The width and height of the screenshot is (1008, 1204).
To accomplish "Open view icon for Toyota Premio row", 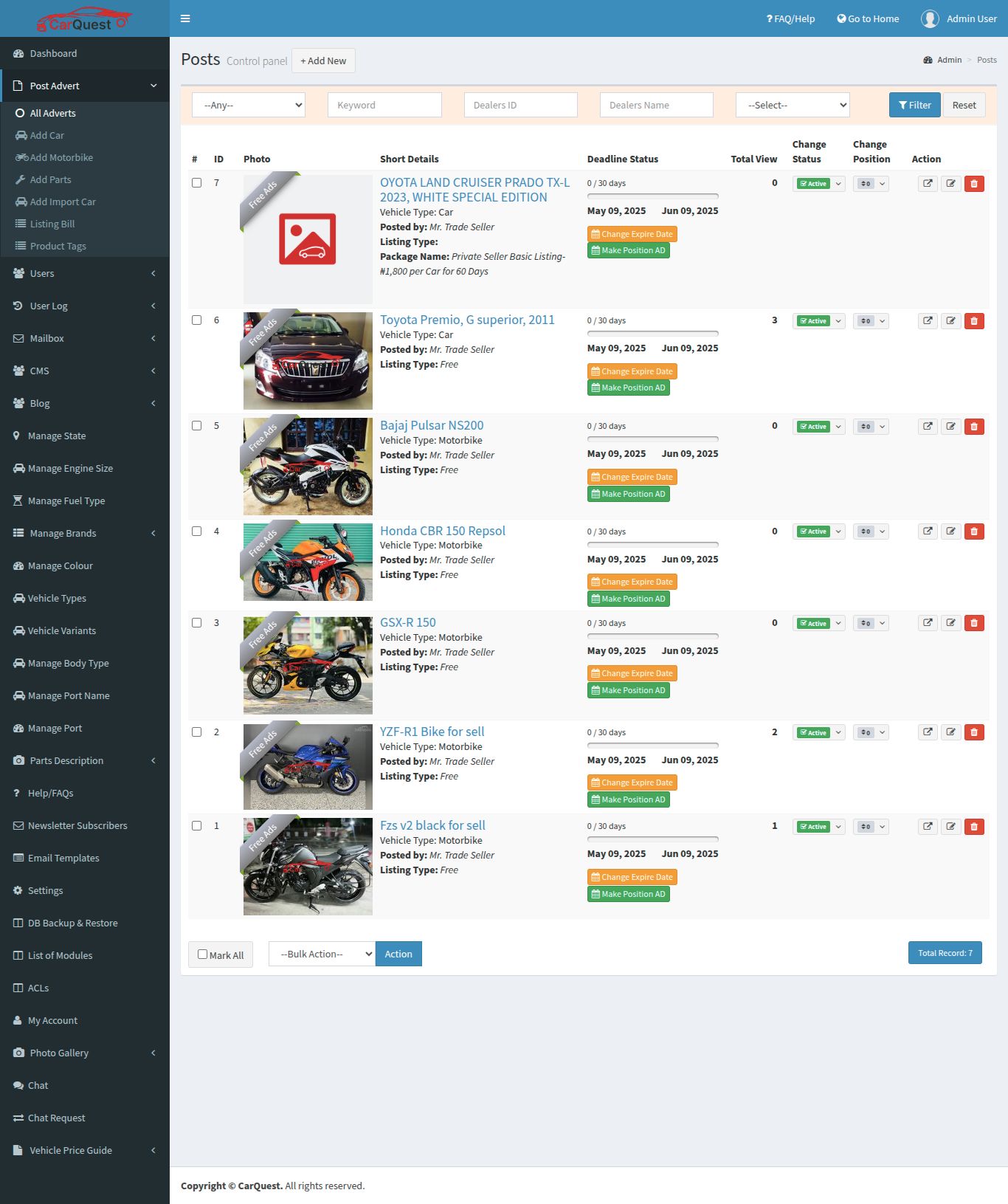I will 928,321.
